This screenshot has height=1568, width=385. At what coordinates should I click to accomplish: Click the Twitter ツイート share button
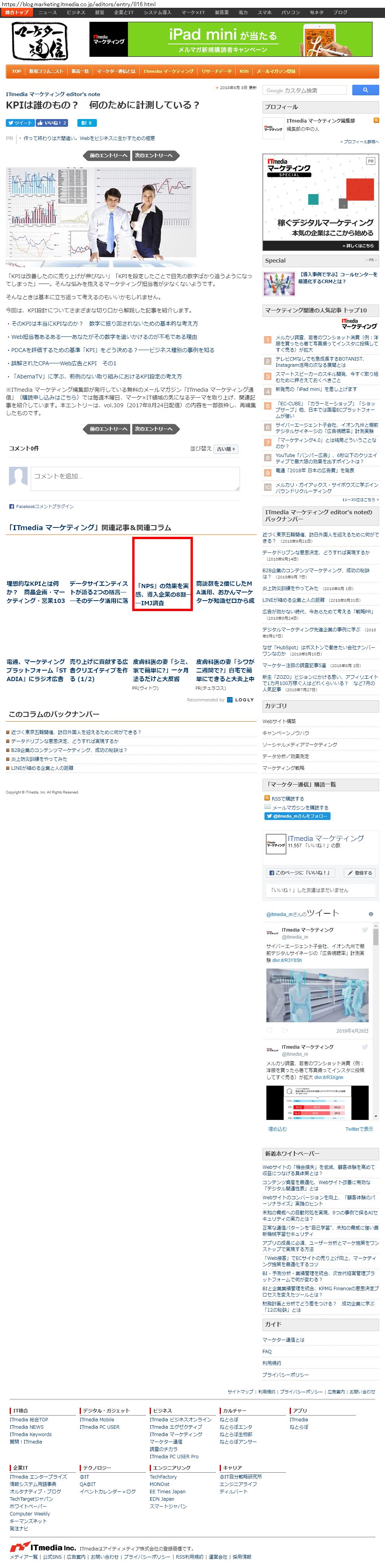click(x=20, y=123)
